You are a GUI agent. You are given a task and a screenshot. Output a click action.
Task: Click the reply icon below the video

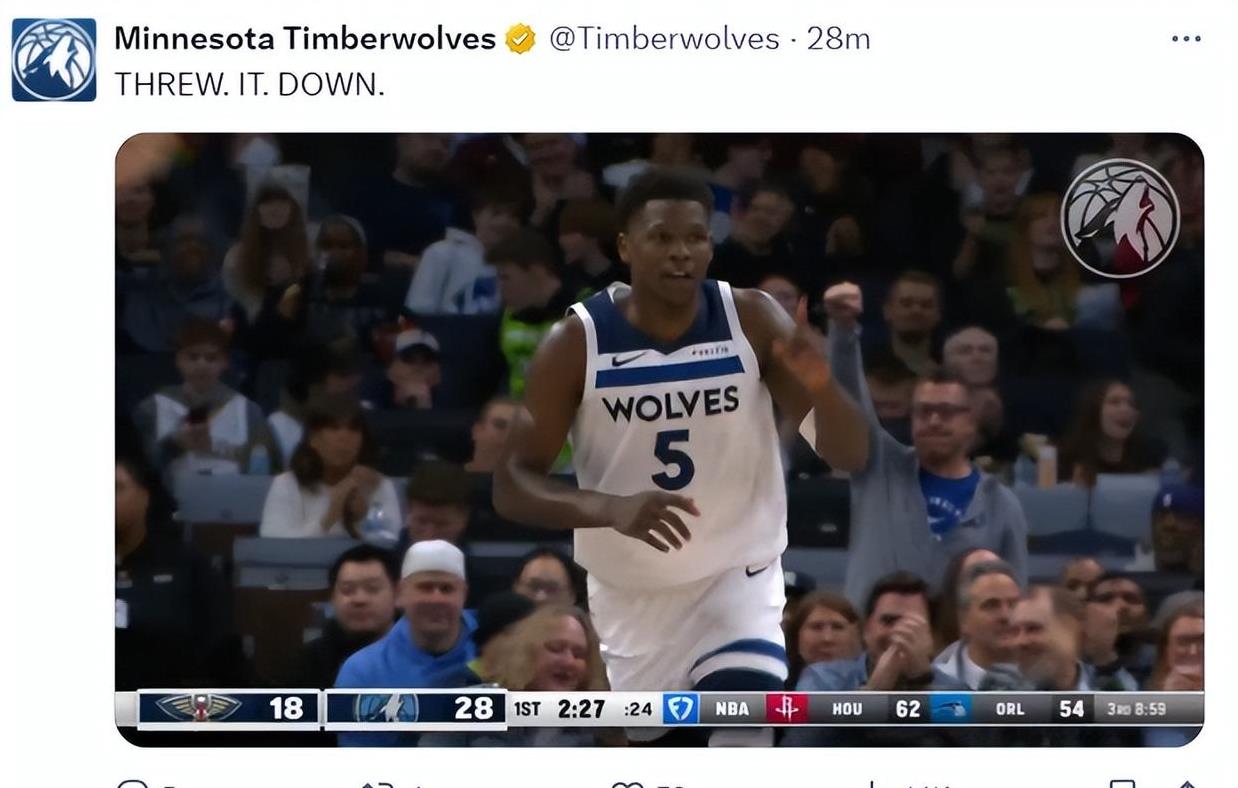[132, 784]
